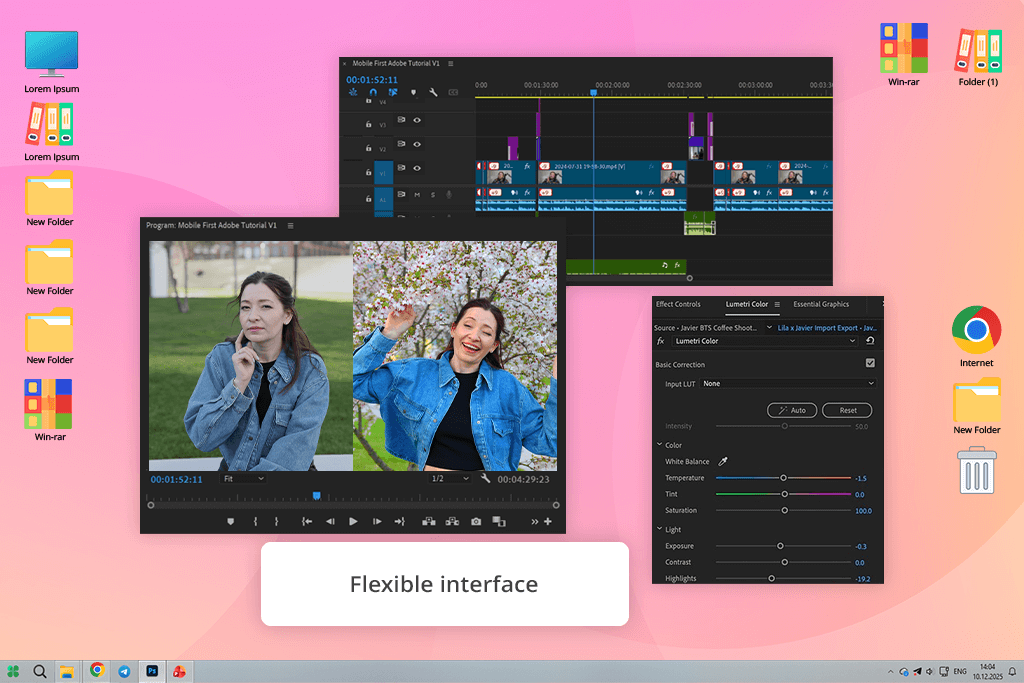Uncheck the Basic Correction checkbox
The height and width of the screenshot is (683, 1024).
(x=870, y=363)
